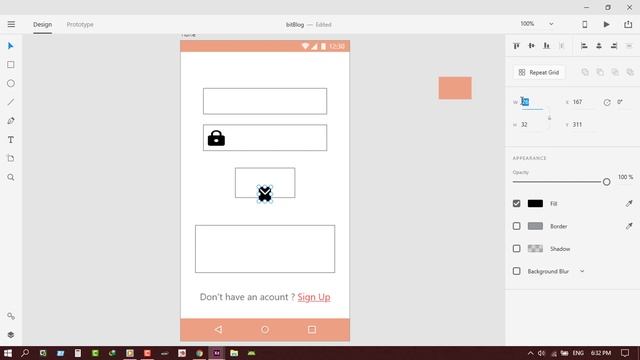
Task: Toggle the aspect ratio lock
Action: click(549, 118)
